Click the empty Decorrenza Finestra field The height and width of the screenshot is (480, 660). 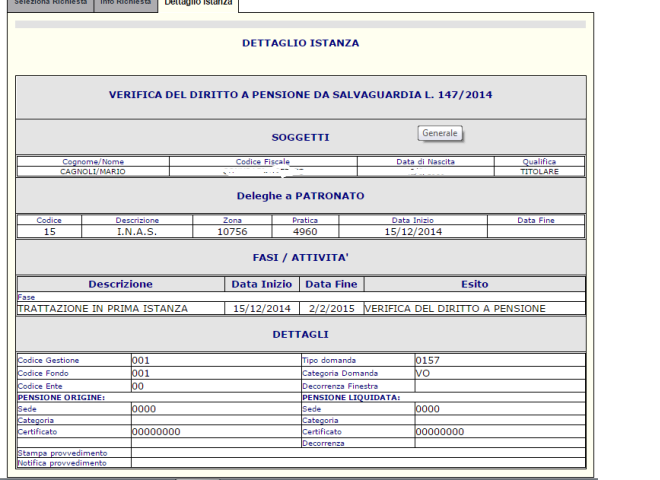[499, 385]
